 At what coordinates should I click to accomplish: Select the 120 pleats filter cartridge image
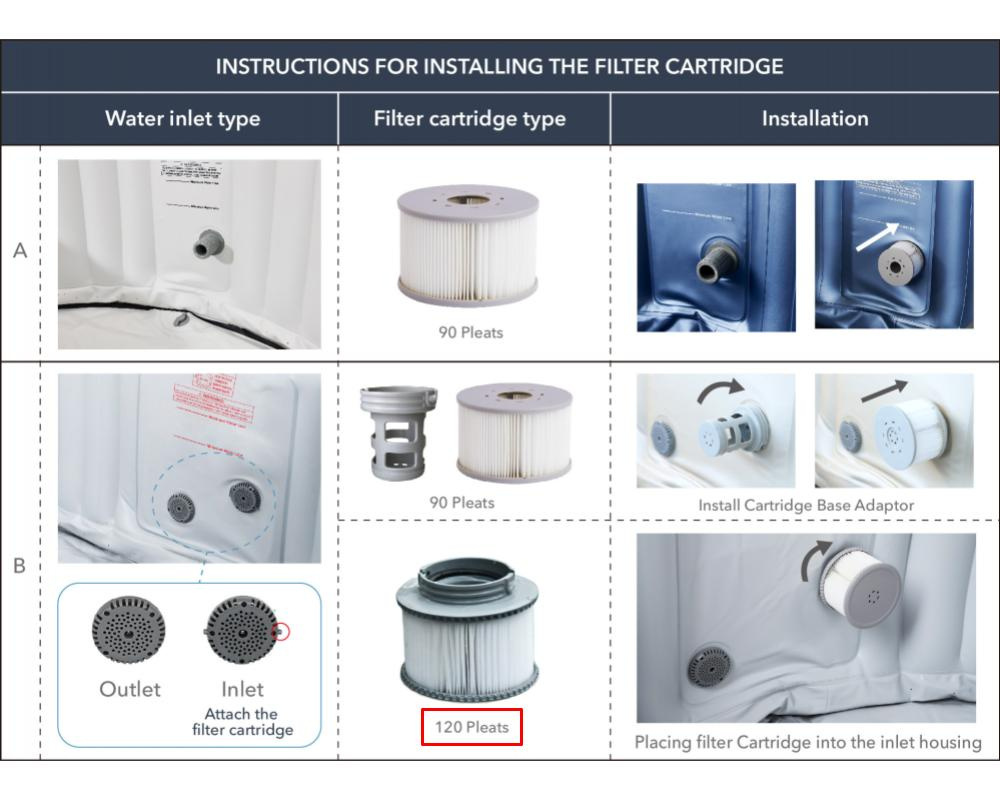[467, 630]
